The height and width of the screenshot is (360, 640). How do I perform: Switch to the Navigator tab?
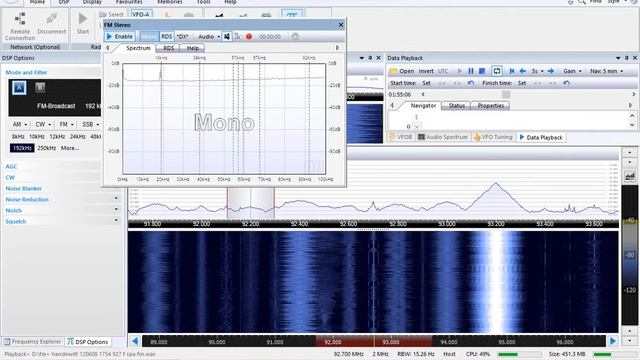point(423,106)
